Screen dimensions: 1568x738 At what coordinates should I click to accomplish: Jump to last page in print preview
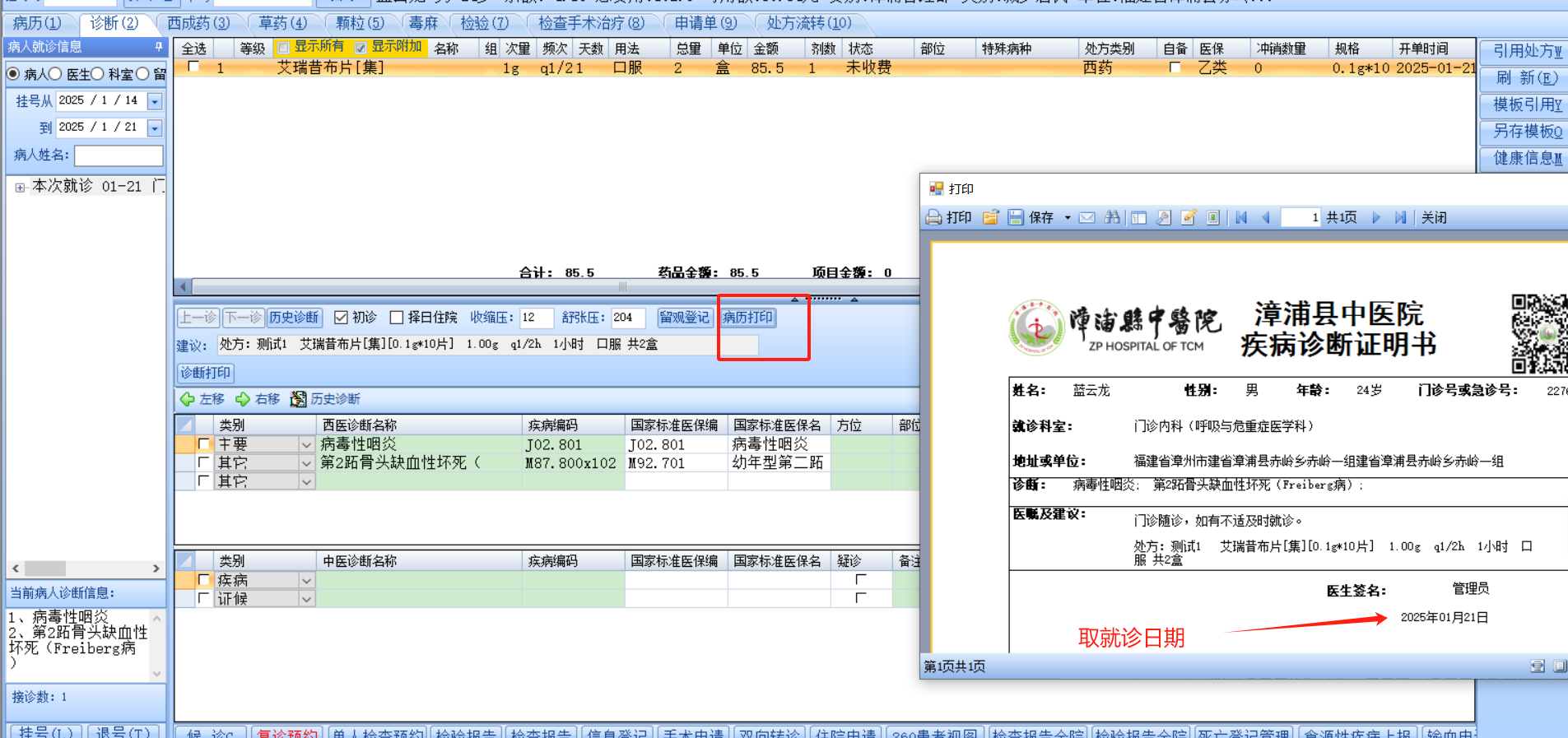(1400, 217)
